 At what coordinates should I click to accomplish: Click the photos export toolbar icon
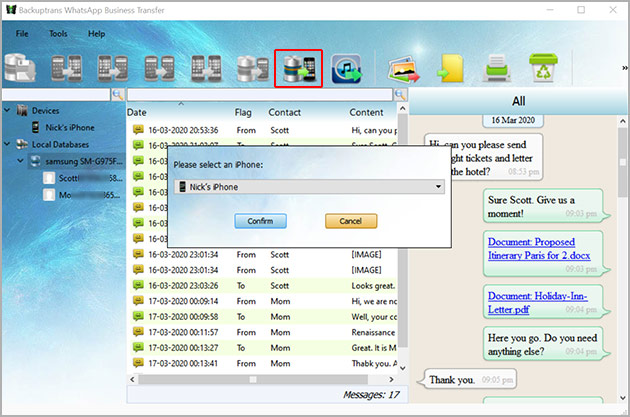[403, 68]
